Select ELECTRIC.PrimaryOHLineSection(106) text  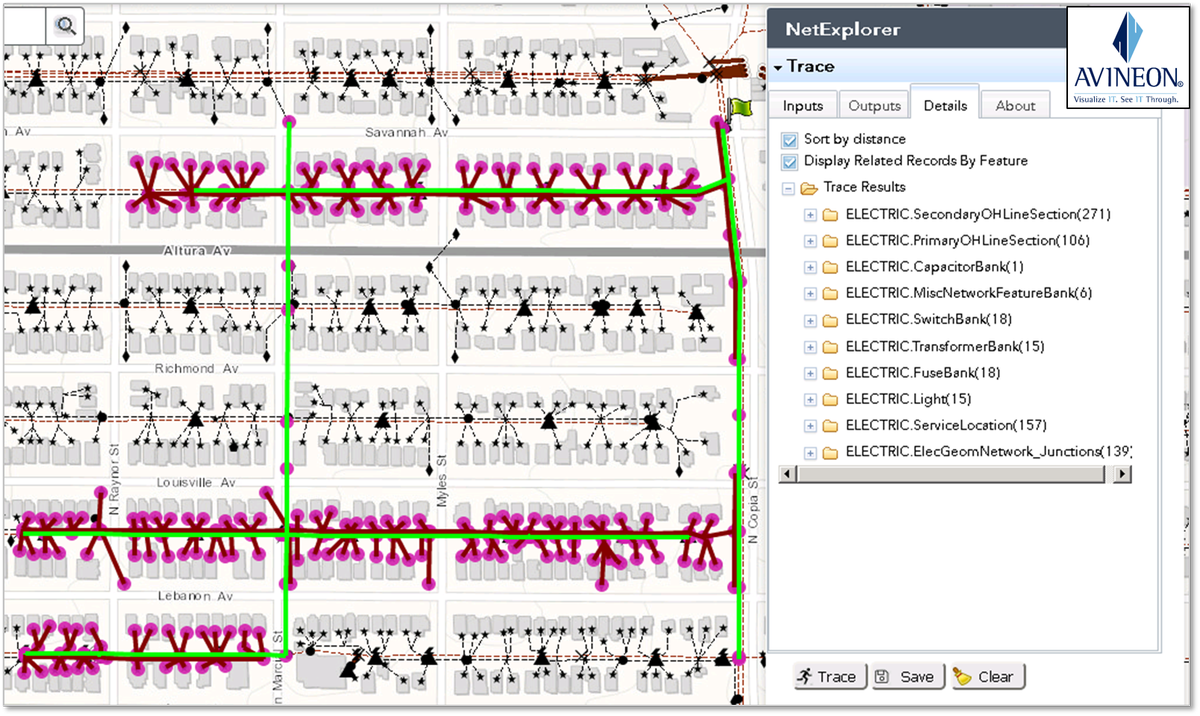pos(967,241)
